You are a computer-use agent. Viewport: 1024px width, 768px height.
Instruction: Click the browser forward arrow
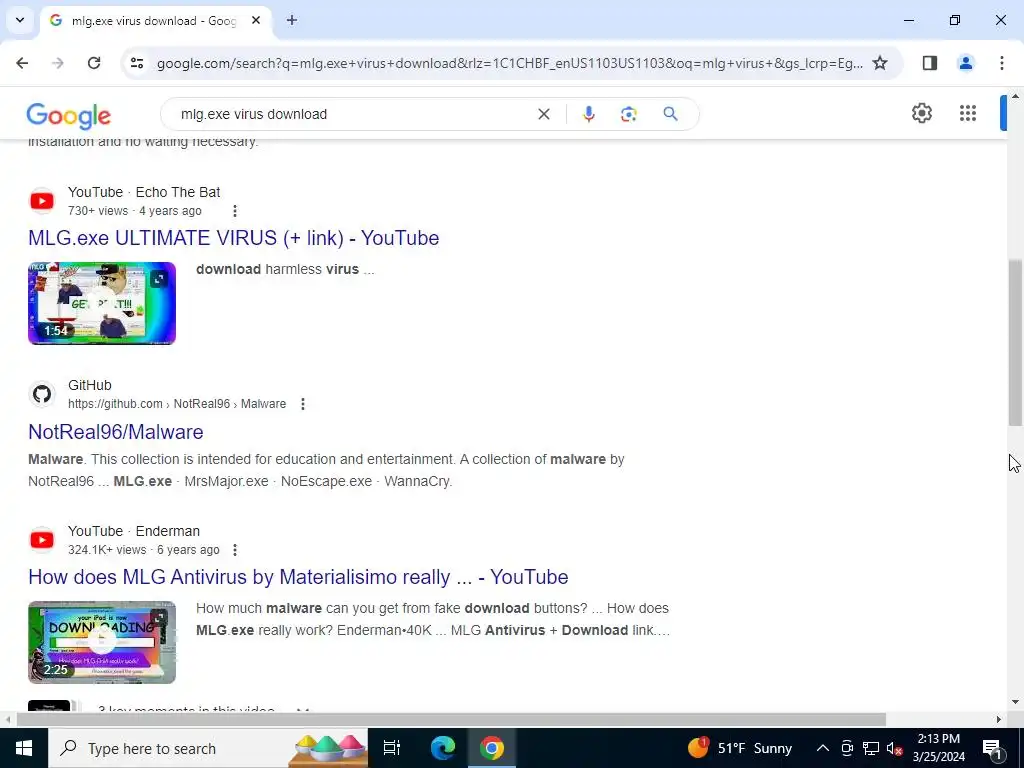(58, 63)
